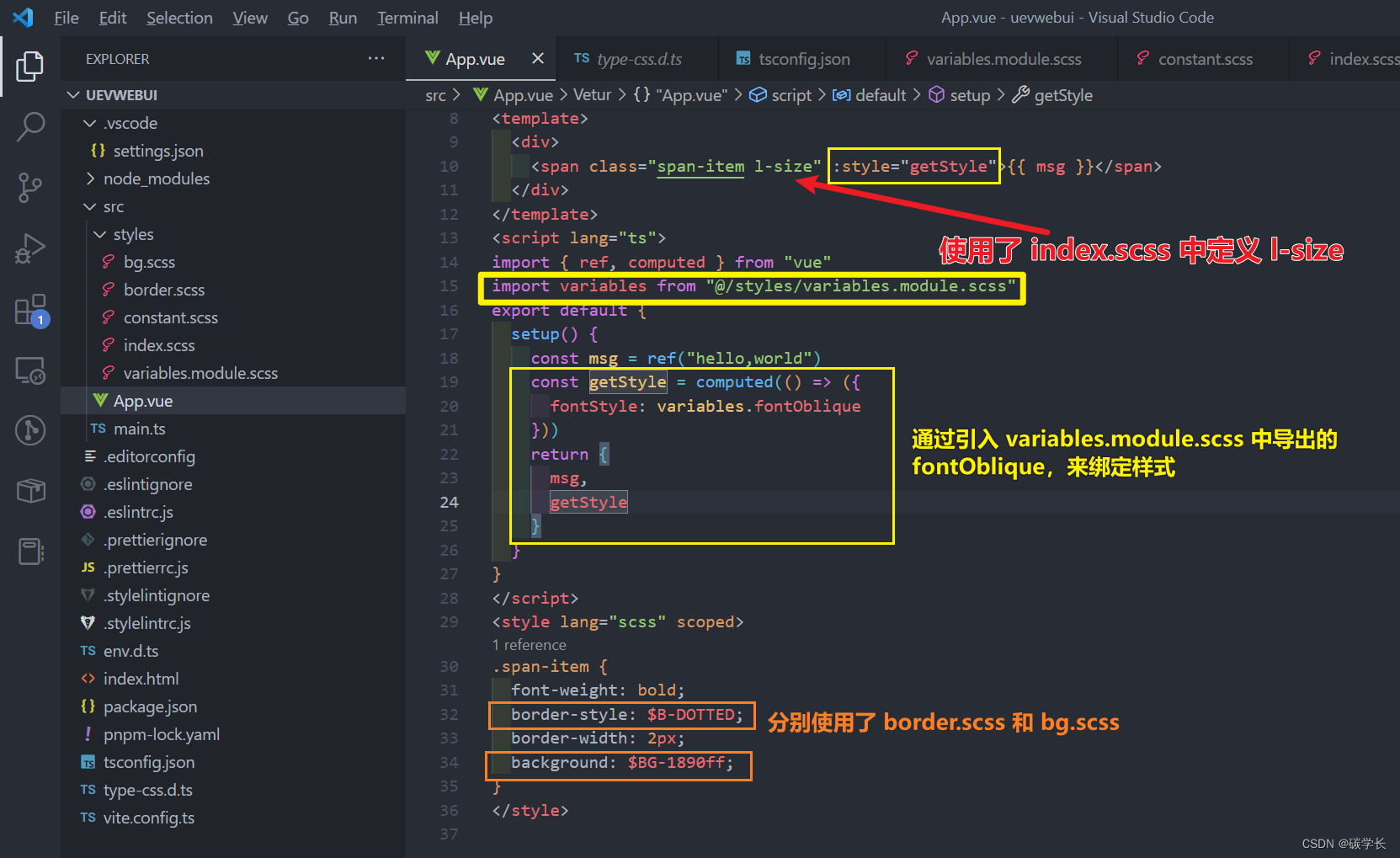Screen dimensions: 1400x858
Task: Switch to the constant.scss tab
Action: pos(1204,59)
